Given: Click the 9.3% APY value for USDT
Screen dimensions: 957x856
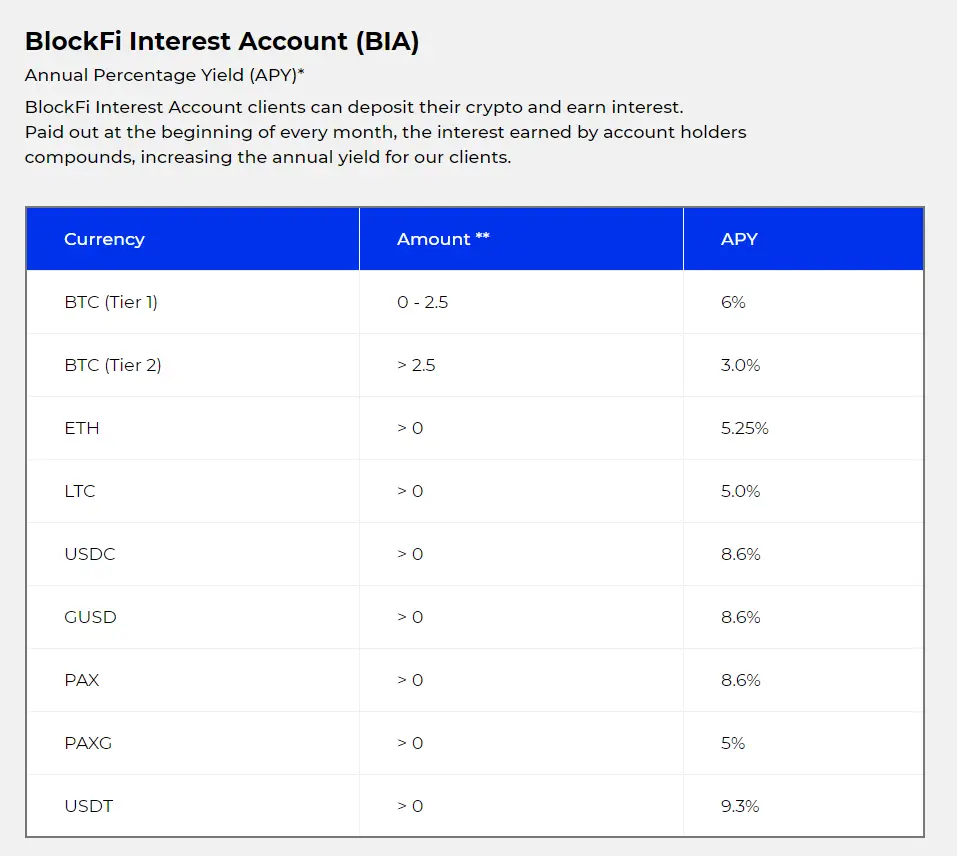Looking at the screenshot, I should pos(740,806).
